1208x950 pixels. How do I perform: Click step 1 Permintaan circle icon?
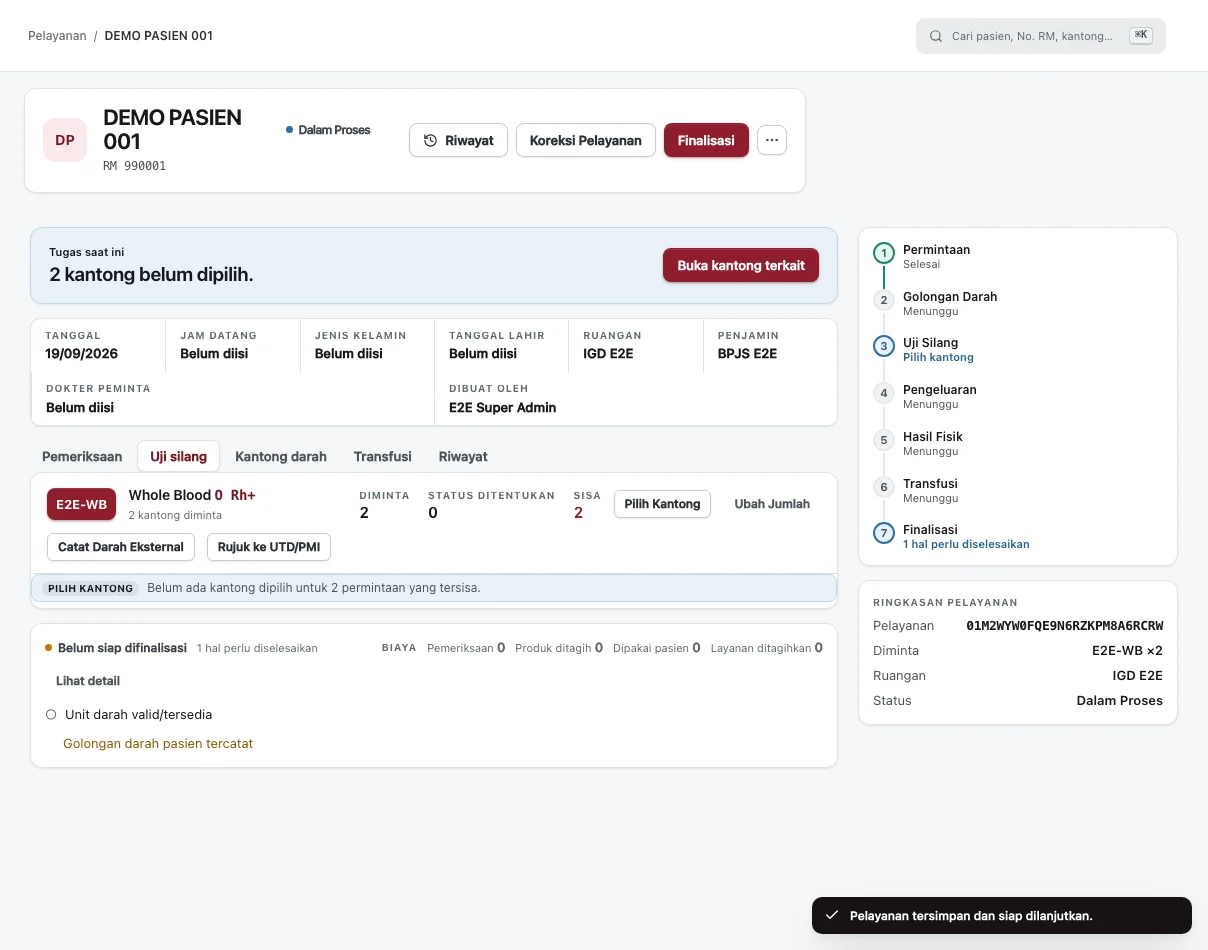tap(884, 253)
